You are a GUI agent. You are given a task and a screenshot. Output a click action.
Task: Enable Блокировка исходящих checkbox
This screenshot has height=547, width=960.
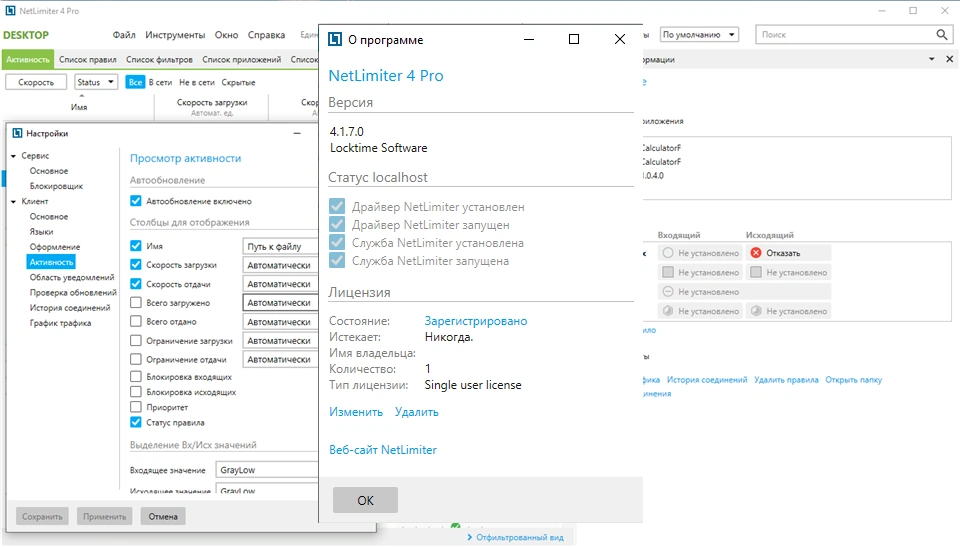pos(136,392)
